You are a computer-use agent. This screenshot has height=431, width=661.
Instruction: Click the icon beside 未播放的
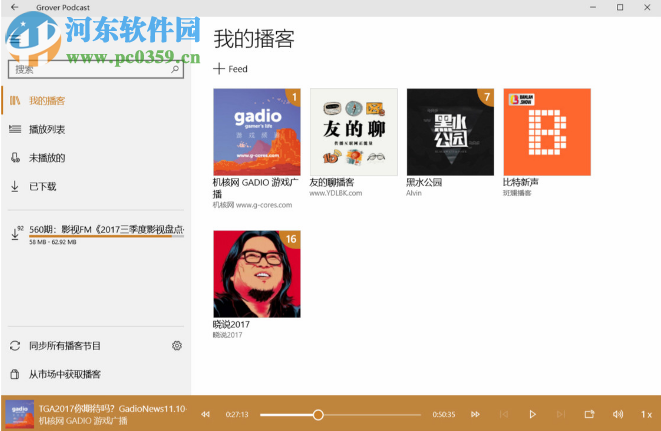click(15, 158)
